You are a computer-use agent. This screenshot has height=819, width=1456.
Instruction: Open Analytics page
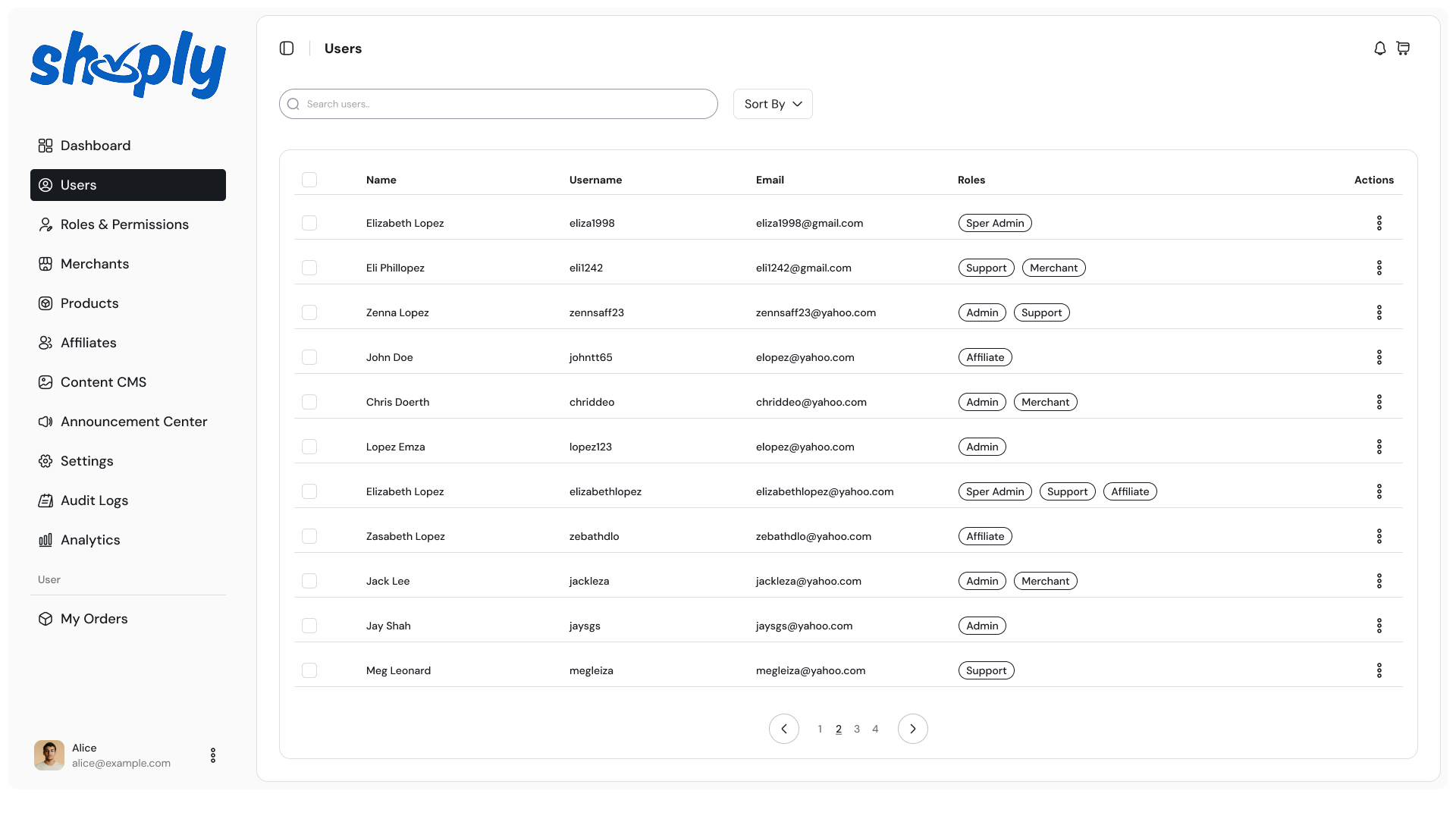[x=128, y=540]
